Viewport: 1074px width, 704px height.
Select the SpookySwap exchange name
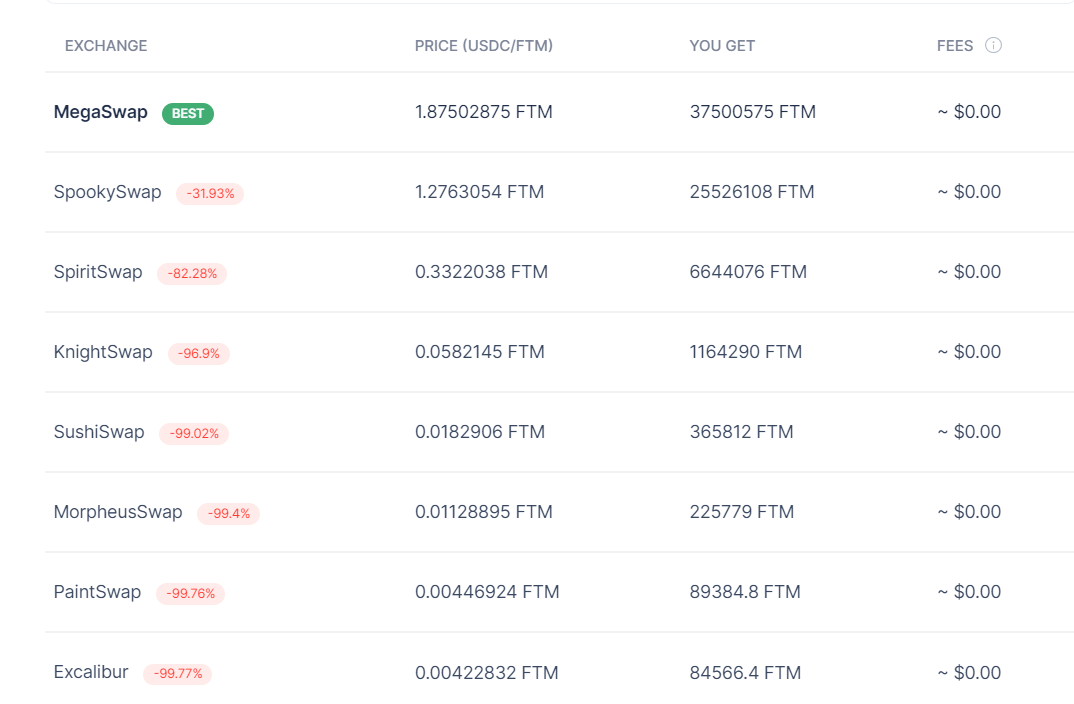click(108, 192)
